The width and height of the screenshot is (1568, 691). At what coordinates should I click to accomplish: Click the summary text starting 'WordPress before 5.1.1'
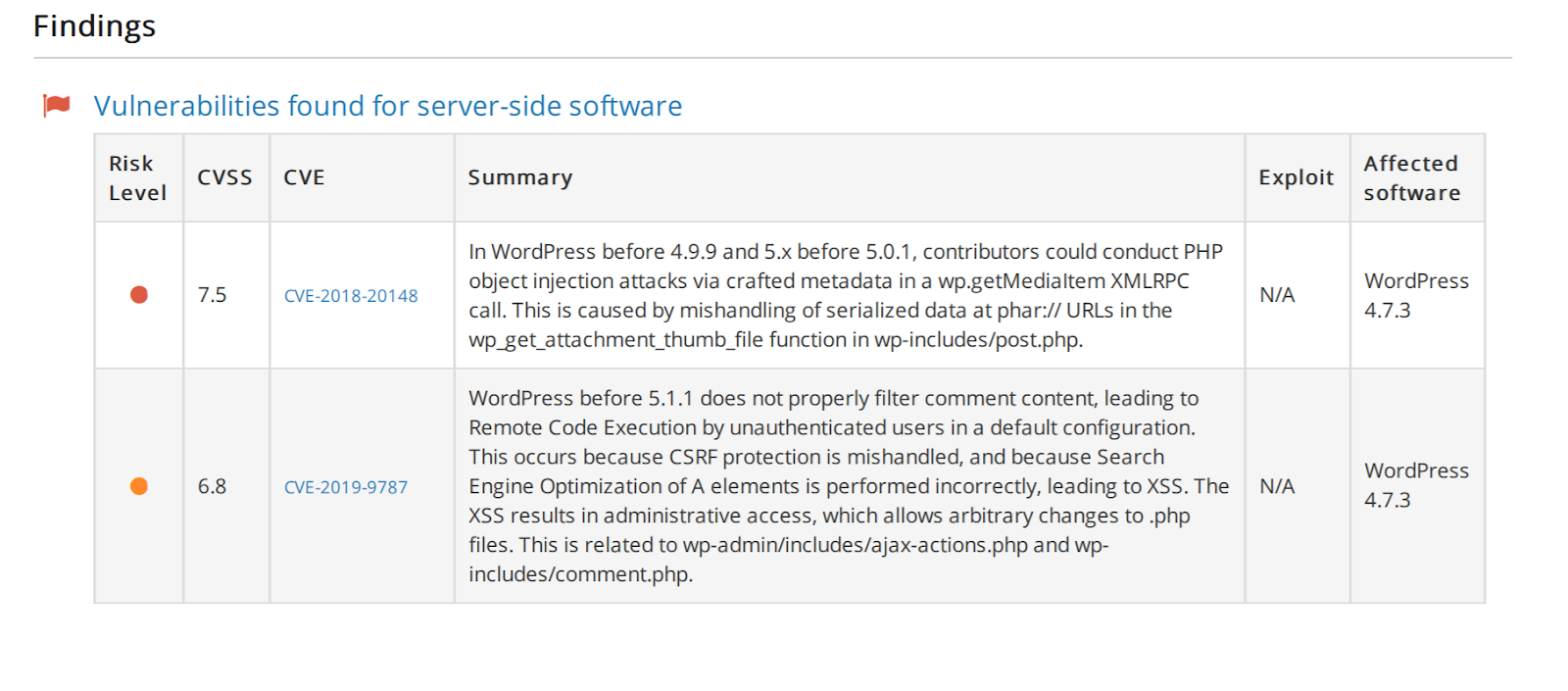click(849, 486)
